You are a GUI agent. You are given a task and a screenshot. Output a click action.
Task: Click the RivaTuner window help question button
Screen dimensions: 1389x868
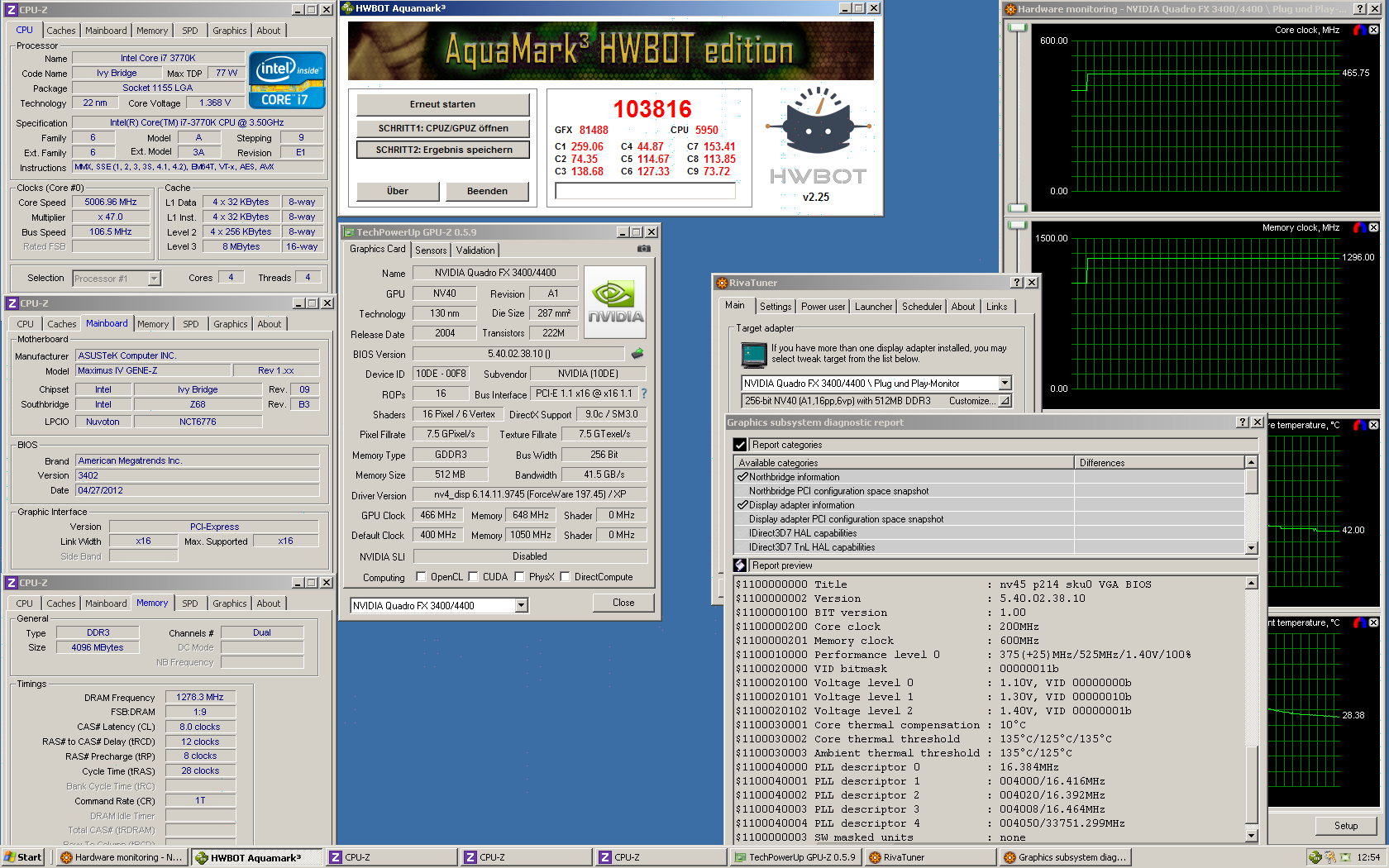pyautogui.click(x=1017, y=283)
